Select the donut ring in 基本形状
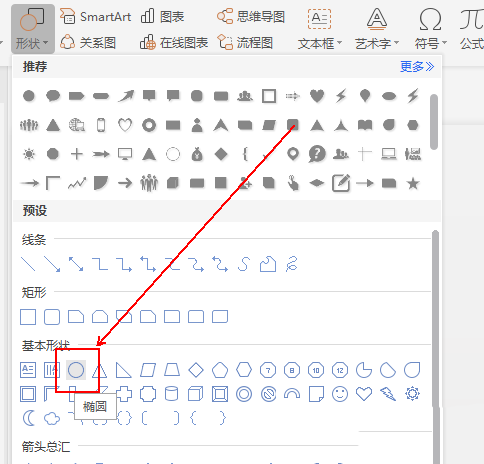The image size is (484, 464). (x=244, y=394)
